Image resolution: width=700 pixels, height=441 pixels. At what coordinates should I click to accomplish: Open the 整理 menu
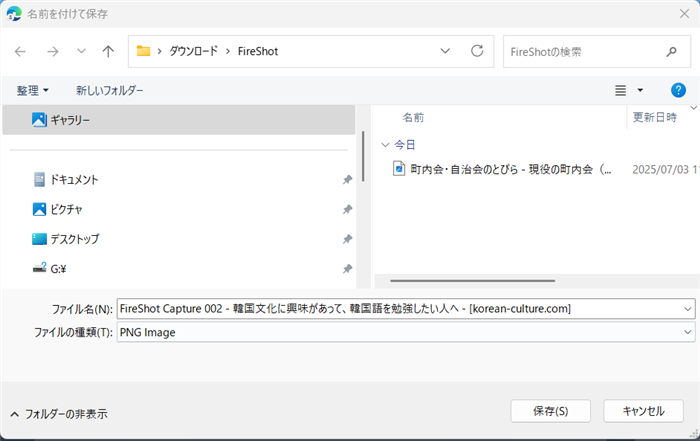(x=33, y=90)
